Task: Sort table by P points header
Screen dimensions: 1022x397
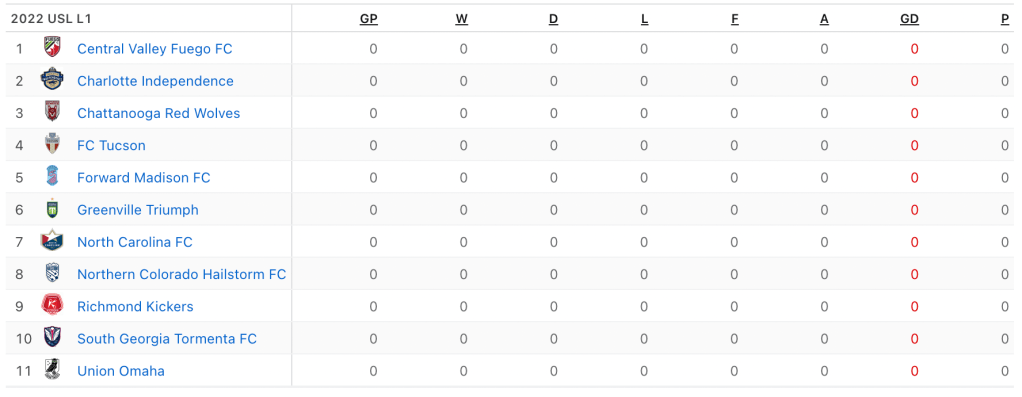Action: (x=1005, y=19)
